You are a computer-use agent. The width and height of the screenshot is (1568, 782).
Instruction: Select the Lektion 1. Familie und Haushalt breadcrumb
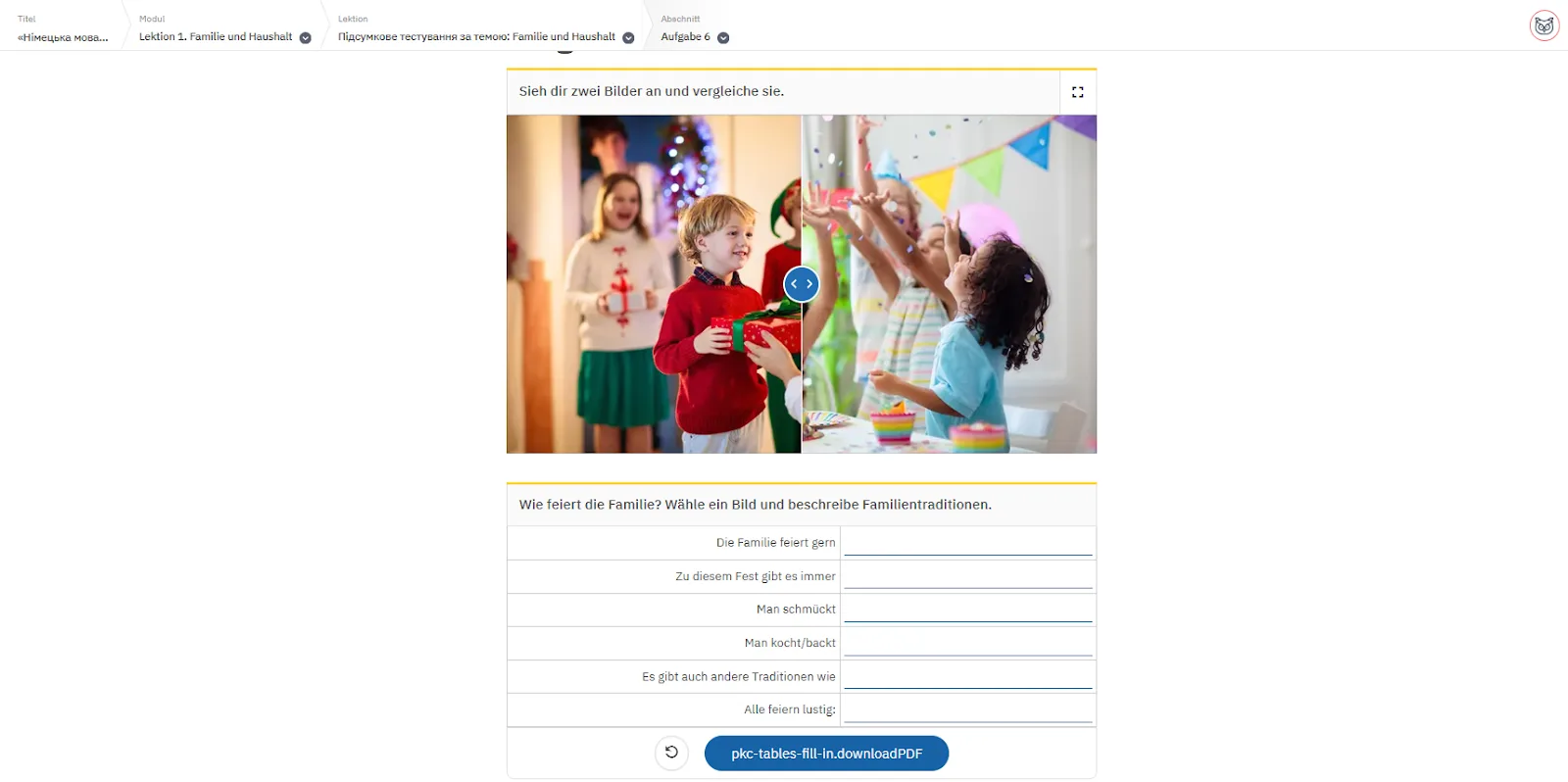click(x=216, y=36)
